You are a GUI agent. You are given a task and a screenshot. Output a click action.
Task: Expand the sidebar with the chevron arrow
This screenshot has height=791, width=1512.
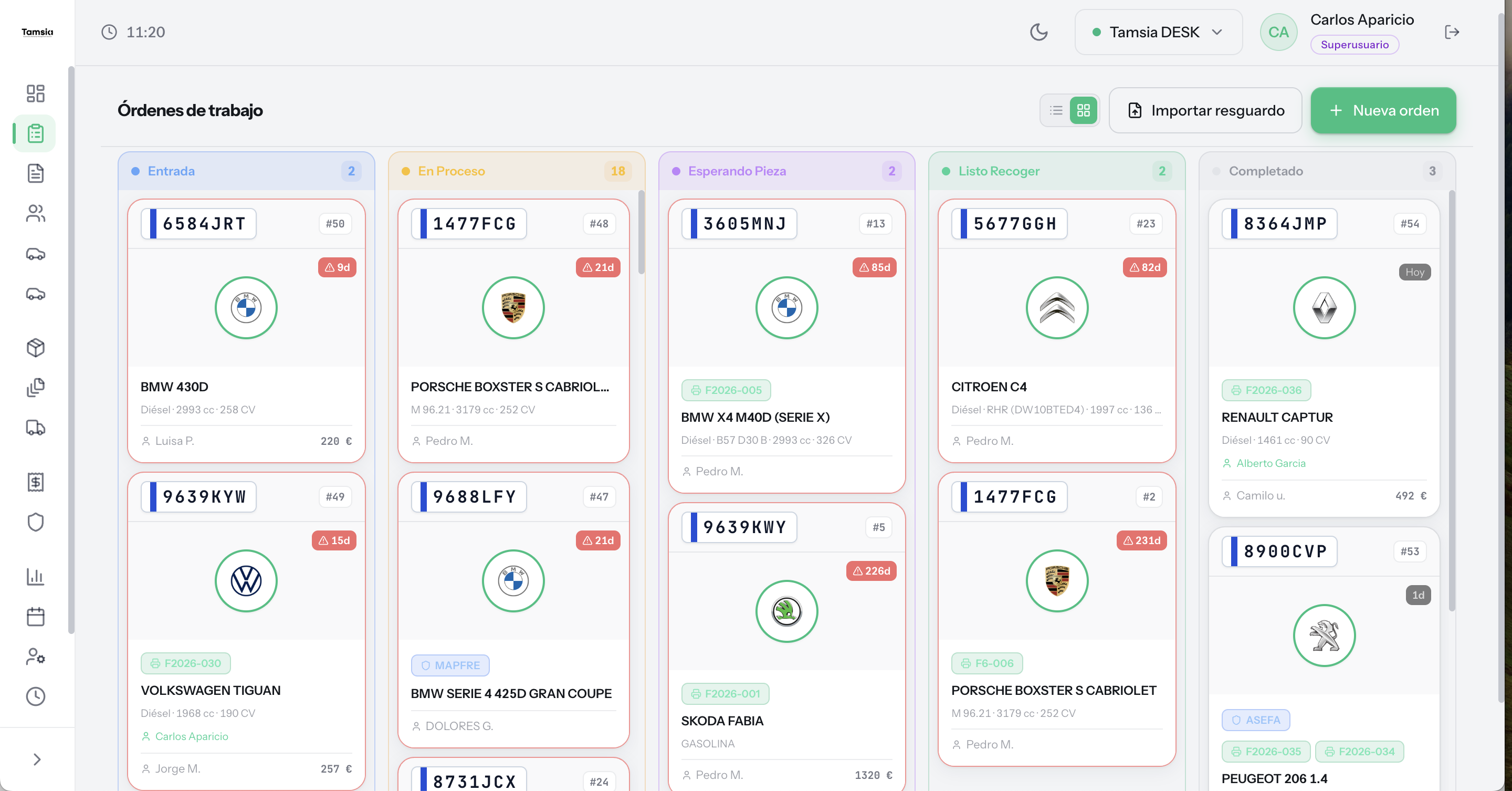(x=36, y=759)
